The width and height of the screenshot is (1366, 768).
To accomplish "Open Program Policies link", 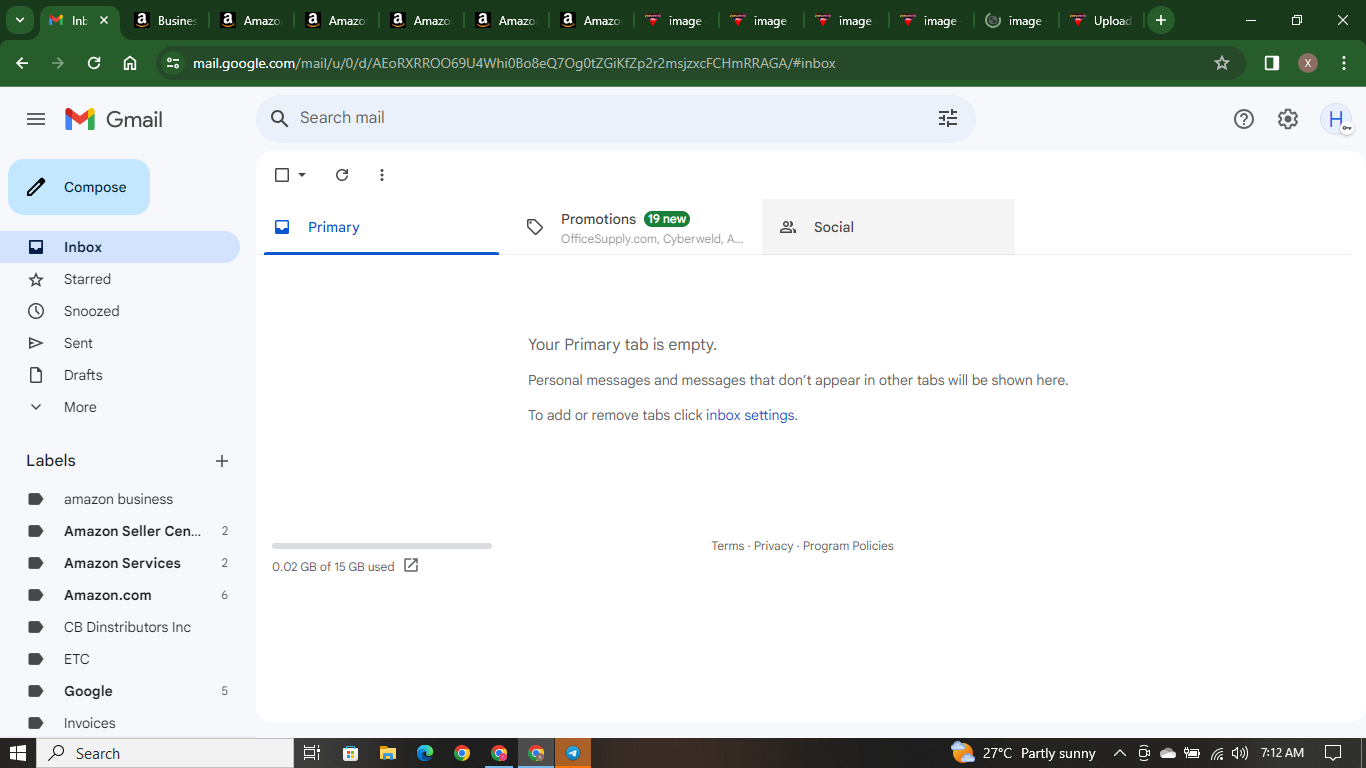I will click(x=848, y=546).
